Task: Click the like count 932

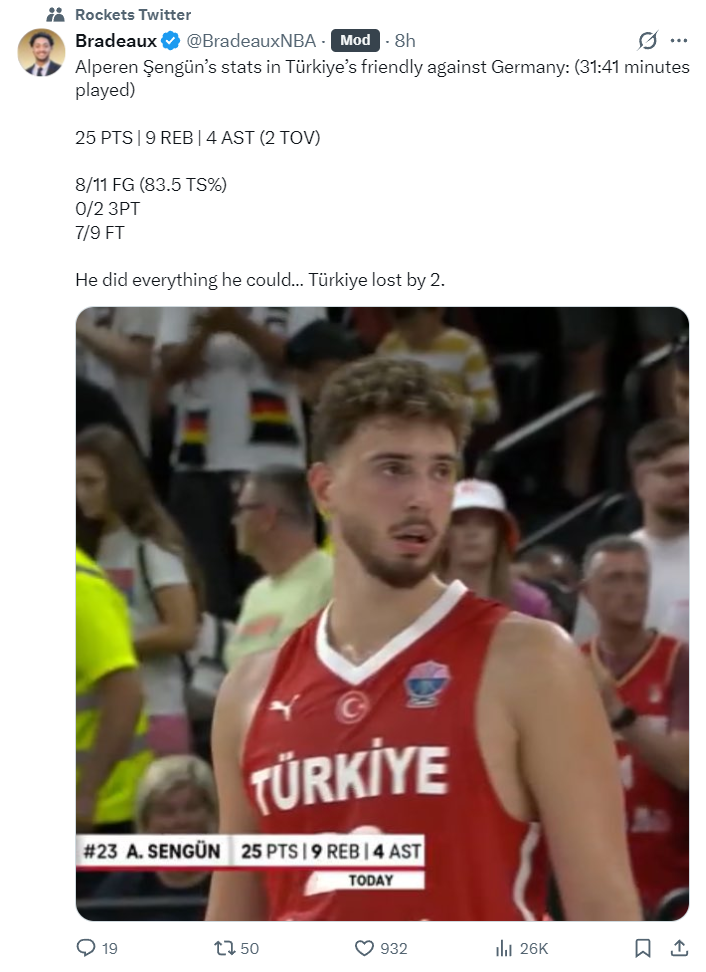Action: (x=394, y=948)
